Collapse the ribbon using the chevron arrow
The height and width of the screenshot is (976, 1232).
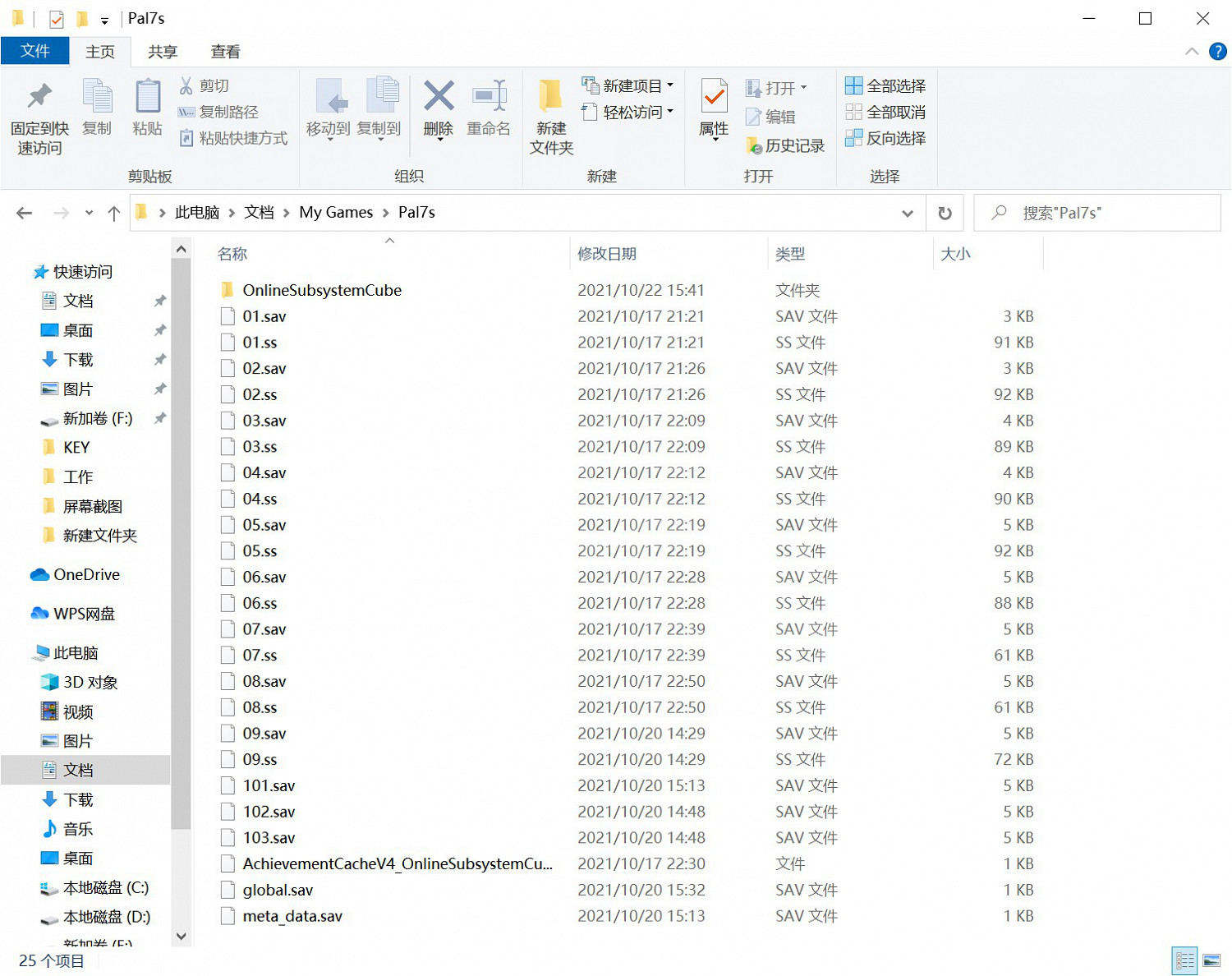(1191, 52)
